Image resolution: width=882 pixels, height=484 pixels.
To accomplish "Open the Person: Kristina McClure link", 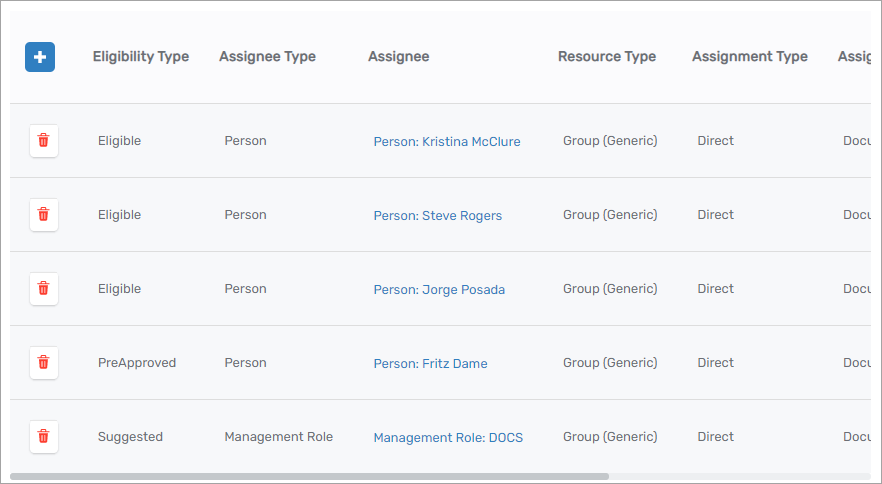I will pyautogui.click(x=446, y=142).
